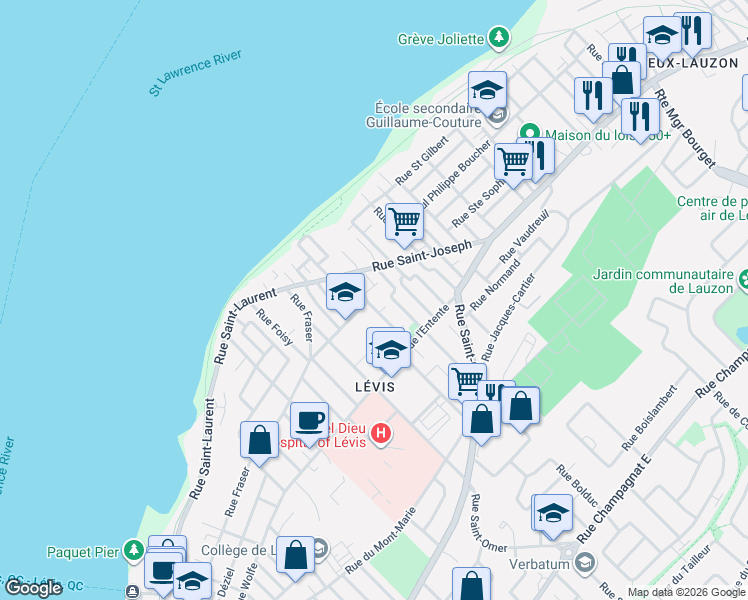Click the St Lawrence River label

[x=195, y=73]
